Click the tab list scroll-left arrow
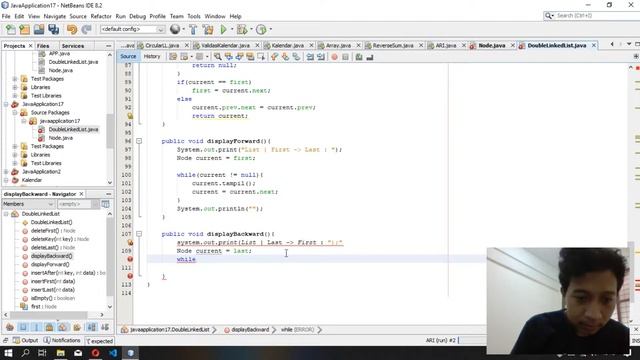The image size is (640, 360). [612, 44]
